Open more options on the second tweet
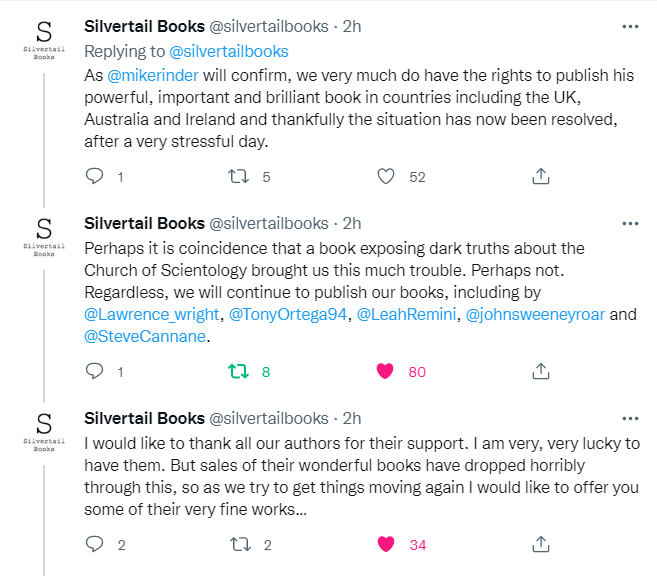The height and width of the screenshot is (581, 657). pos(627,222)
